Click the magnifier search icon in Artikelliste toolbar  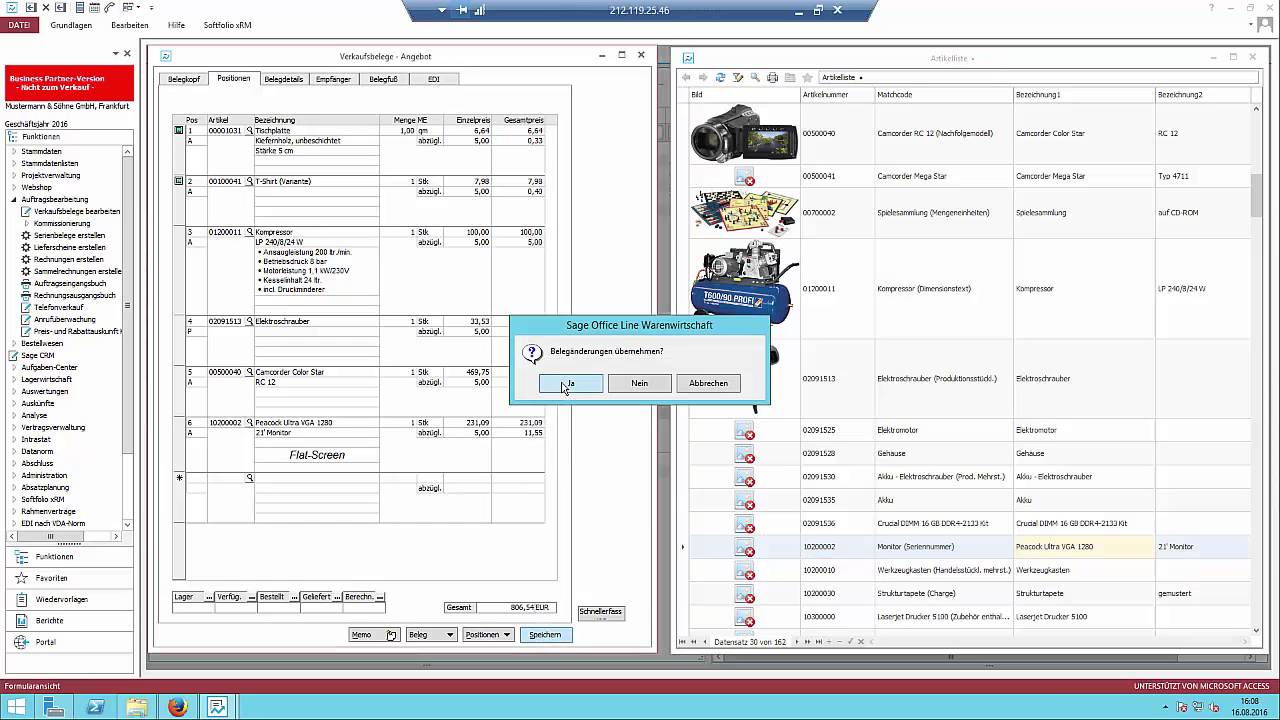click(755, 77)
